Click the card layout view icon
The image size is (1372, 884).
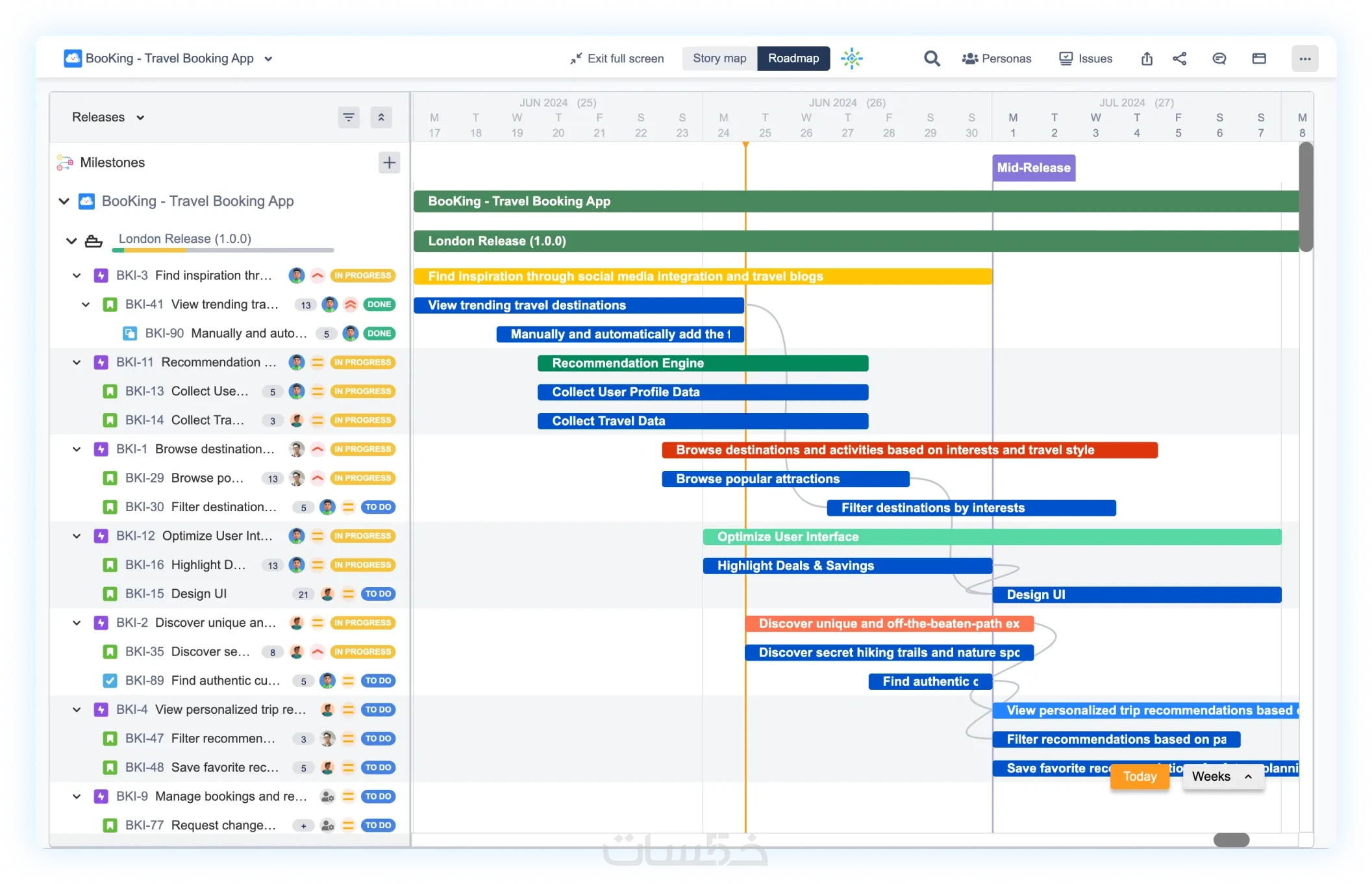pyautogui.click(x=1259, y=58)
